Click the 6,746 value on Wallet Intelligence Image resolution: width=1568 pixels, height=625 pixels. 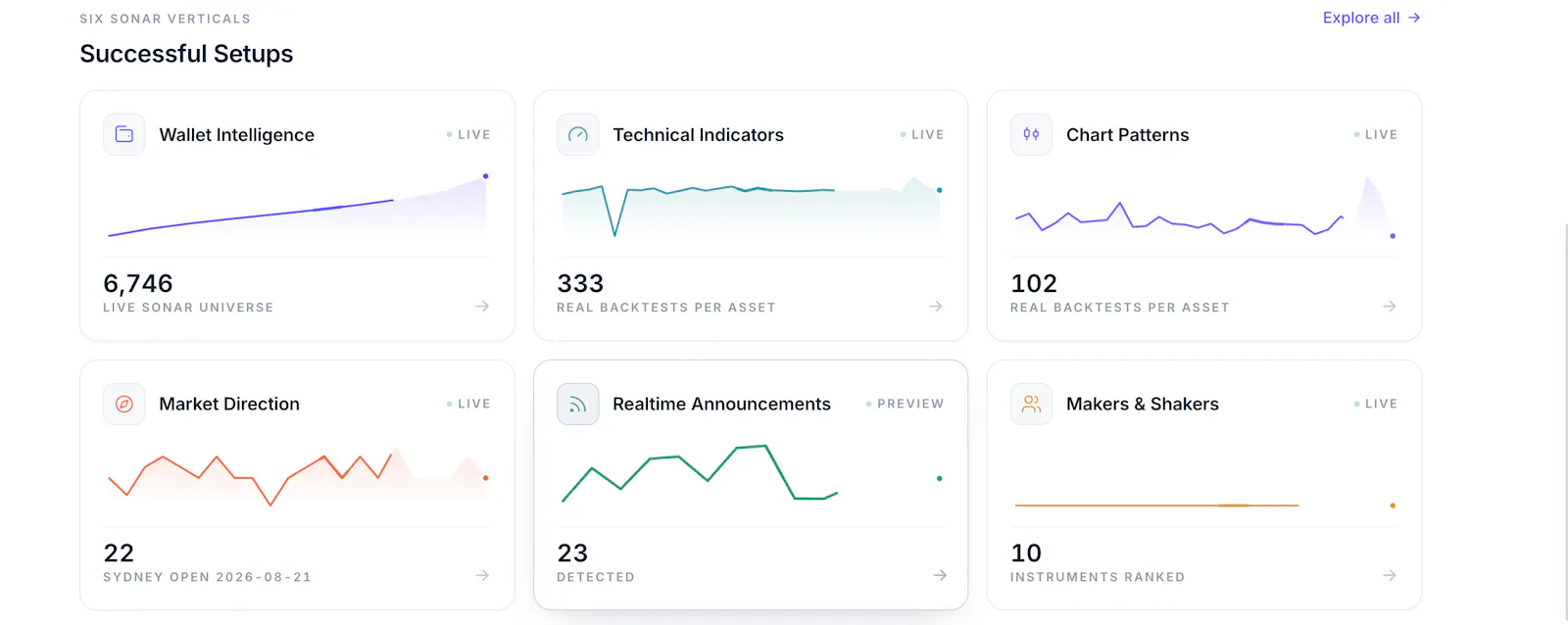(138, 283)
